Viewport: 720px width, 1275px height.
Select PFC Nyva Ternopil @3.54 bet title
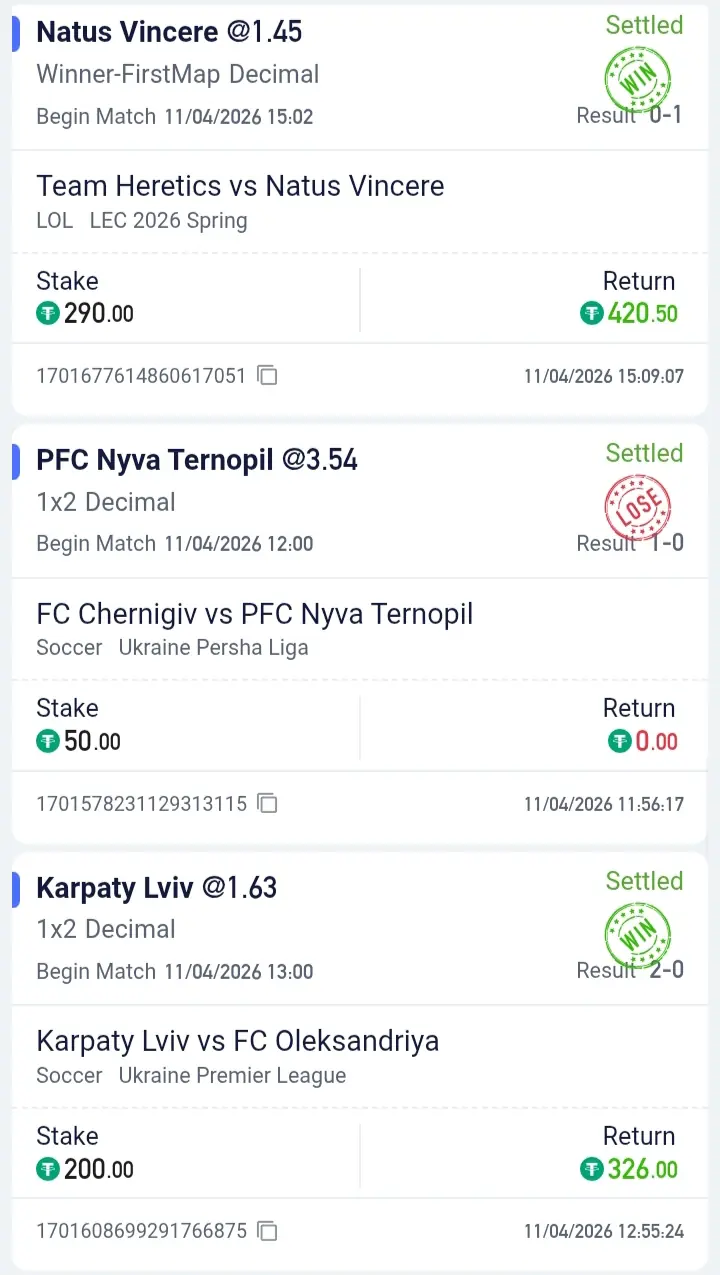[197, 460]
